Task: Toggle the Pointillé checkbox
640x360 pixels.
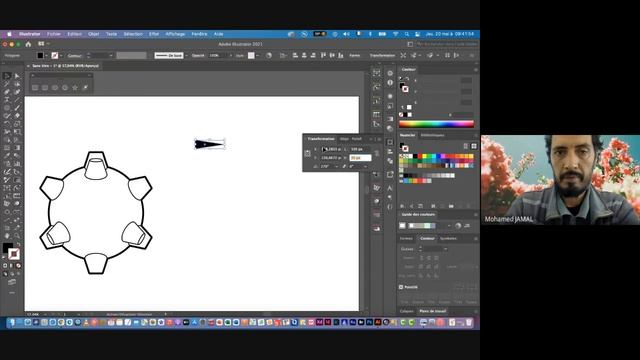Action: 401,287
